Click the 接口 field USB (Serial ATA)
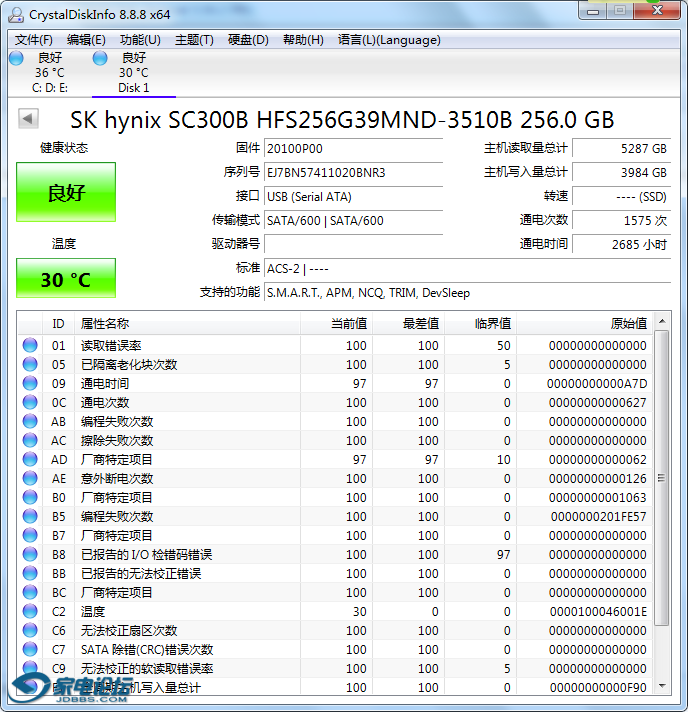 coord(353,197)
